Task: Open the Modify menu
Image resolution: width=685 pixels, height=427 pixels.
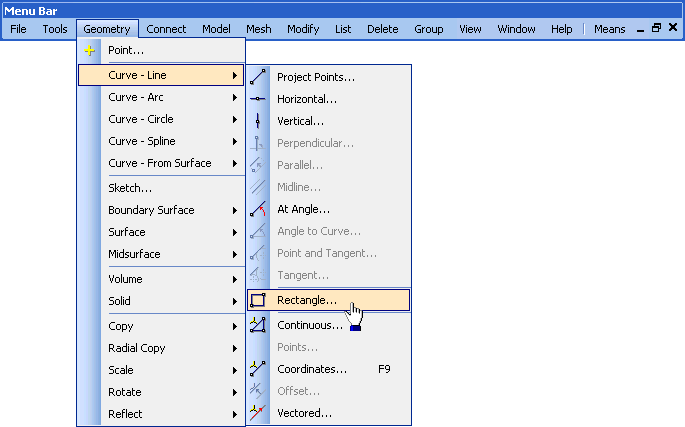Action: [x=303, y=29]
